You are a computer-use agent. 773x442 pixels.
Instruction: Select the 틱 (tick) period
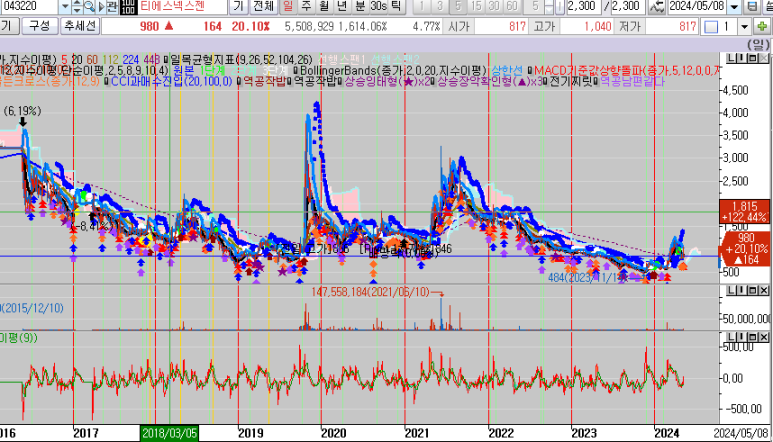click(396, 6)
